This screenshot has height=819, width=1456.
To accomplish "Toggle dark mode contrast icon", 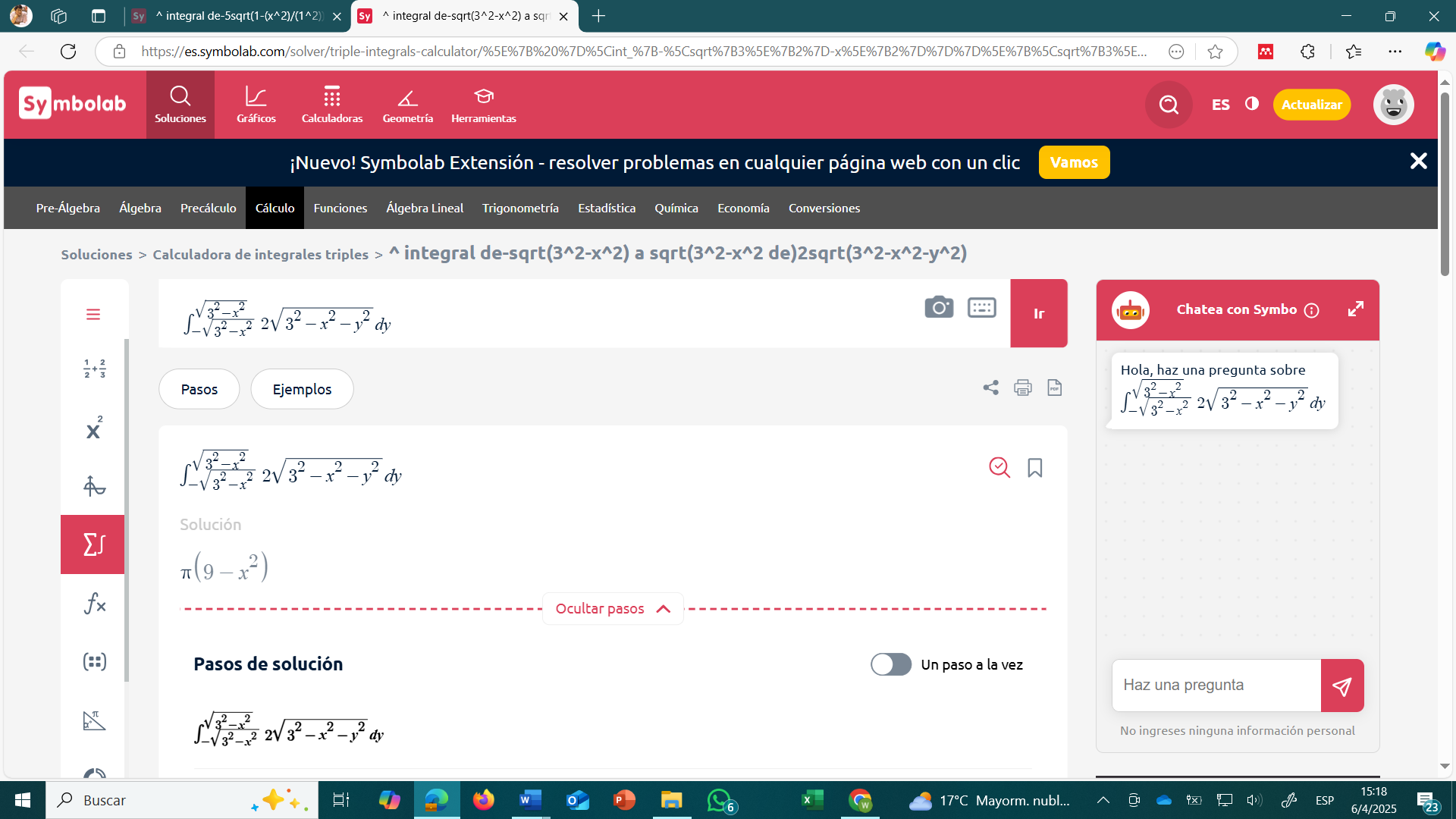I will 1252,104.
